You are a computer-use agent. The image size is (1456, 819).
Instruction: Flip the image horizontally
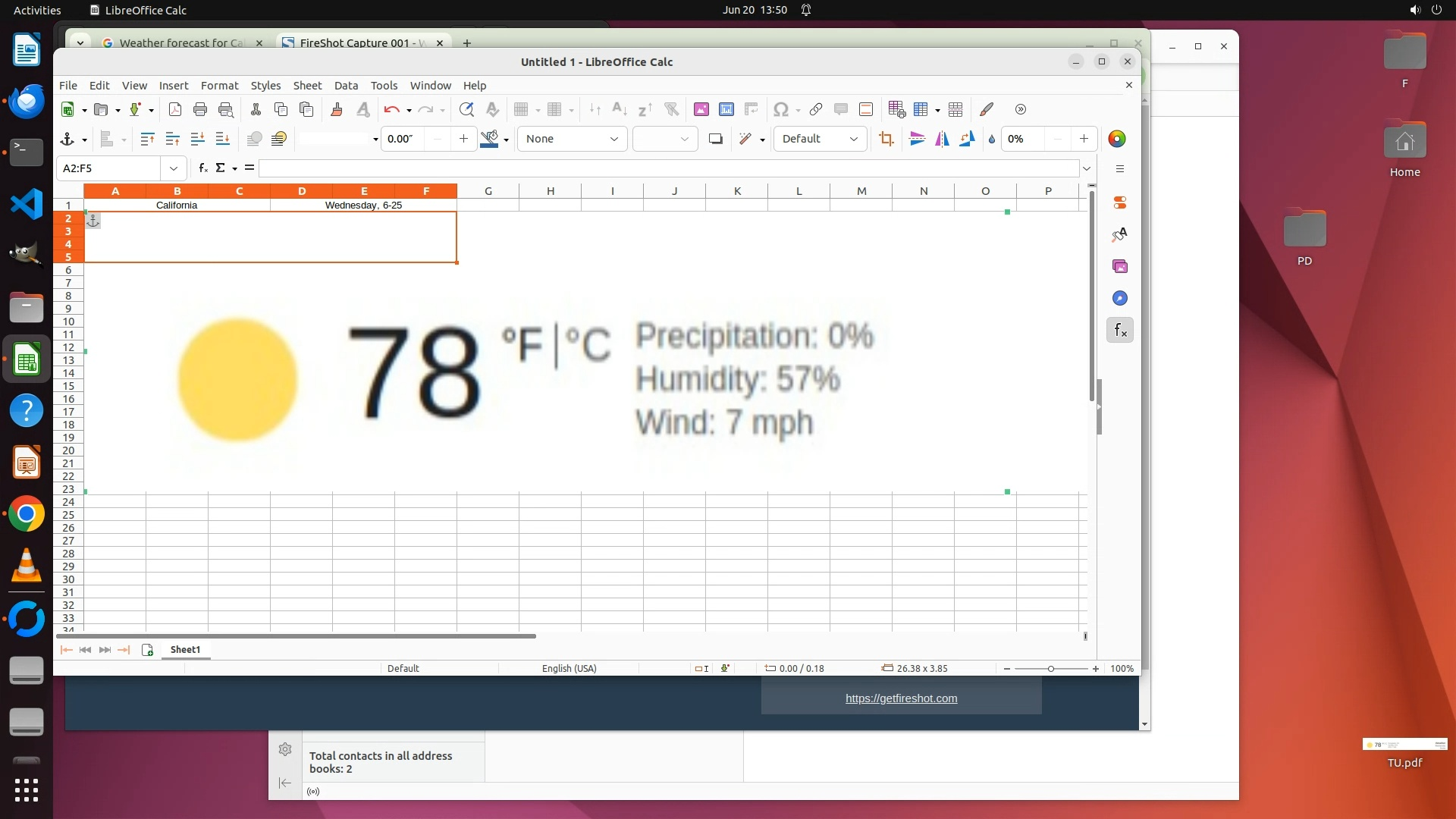click(942, 139)
